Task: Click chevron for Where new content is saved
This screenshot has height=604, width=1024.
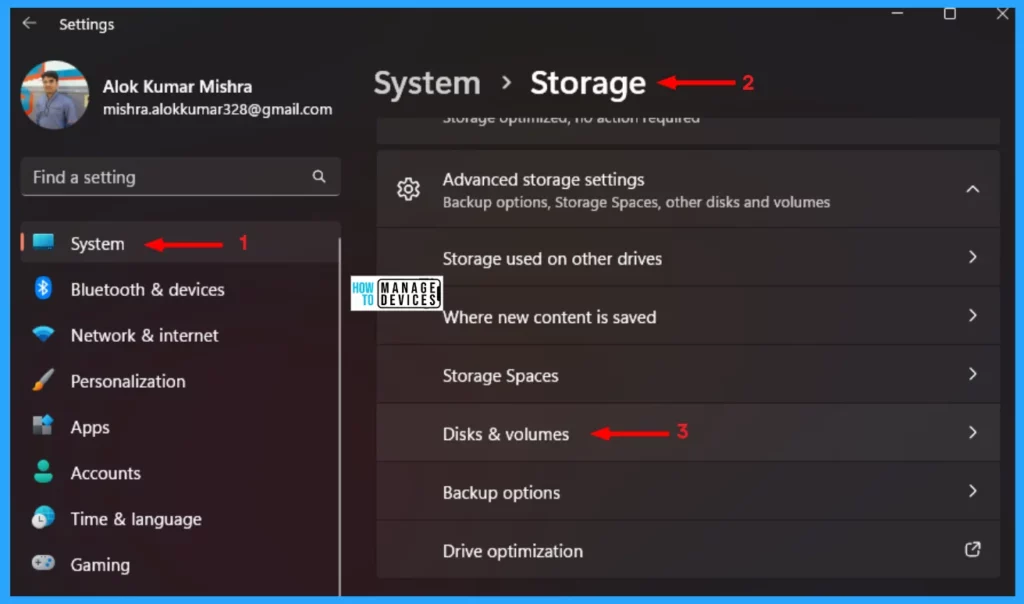Action: click(972, 316)
